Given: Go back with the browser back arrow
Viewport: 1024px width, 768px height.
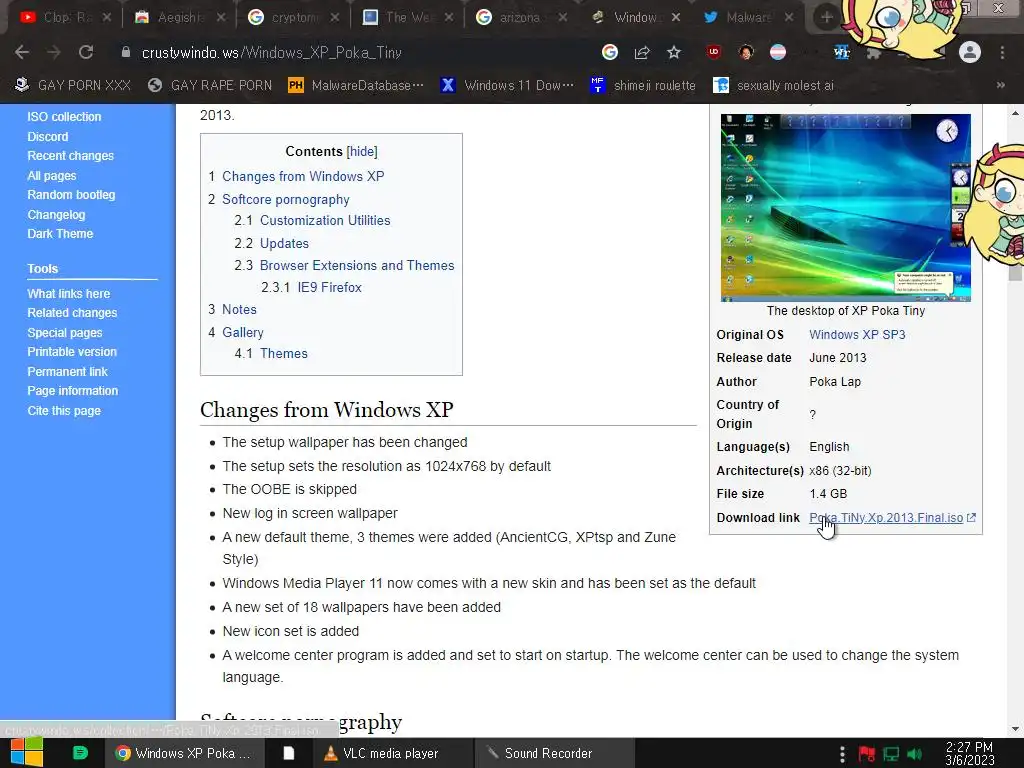Looking at the screenshot, I should pyautogui.click(x=22, y=52).
